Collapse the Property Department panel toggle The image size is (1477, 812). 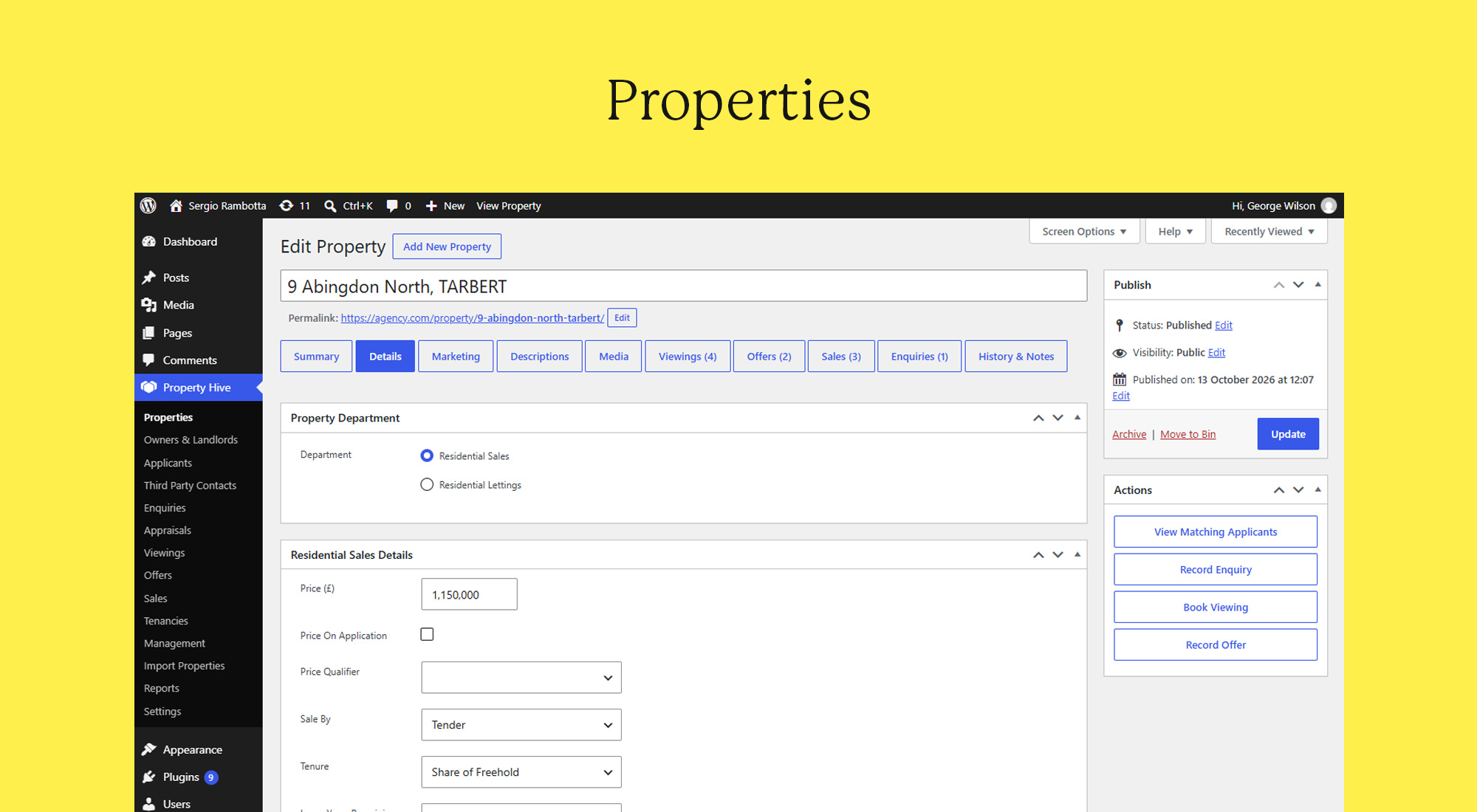[1077, 418]
